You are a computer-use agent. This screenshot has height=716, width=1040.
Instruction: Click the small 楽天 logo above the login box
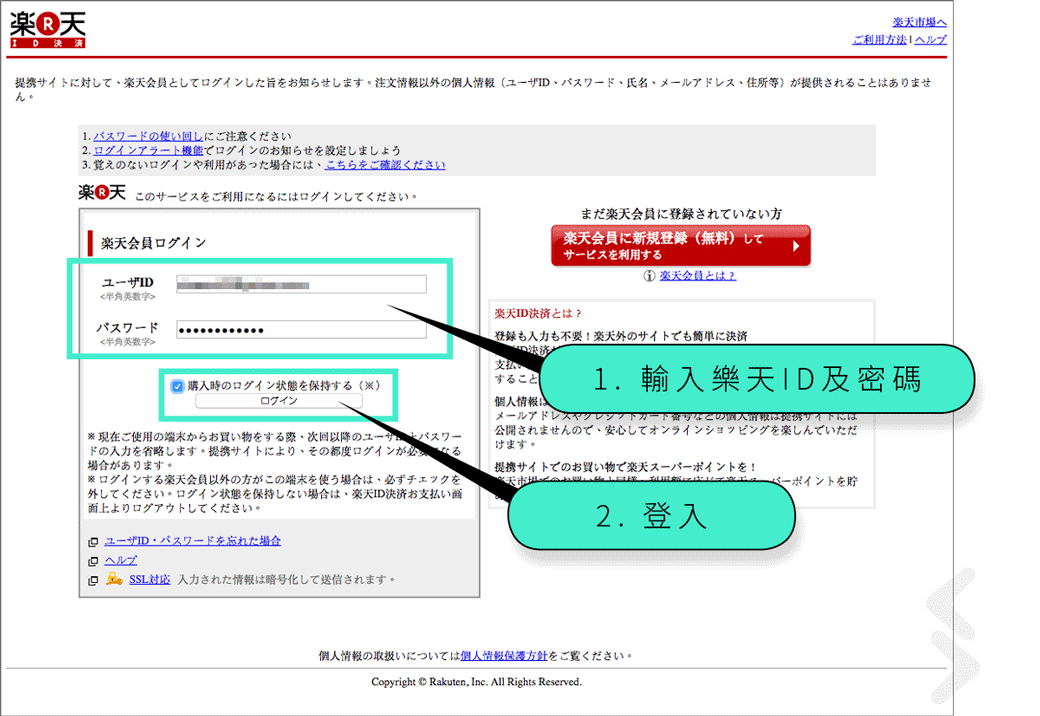(101, 192)
